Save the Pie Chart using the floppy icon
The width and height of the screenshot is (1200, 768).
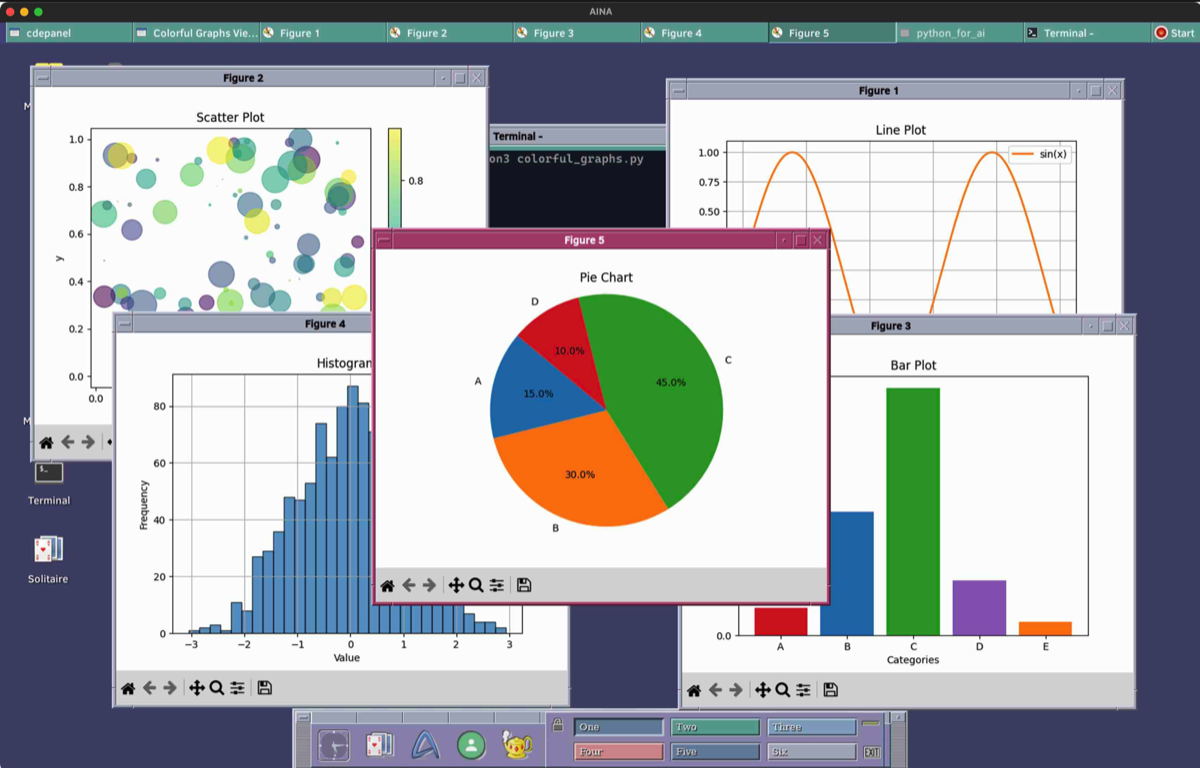pos(524,585)
